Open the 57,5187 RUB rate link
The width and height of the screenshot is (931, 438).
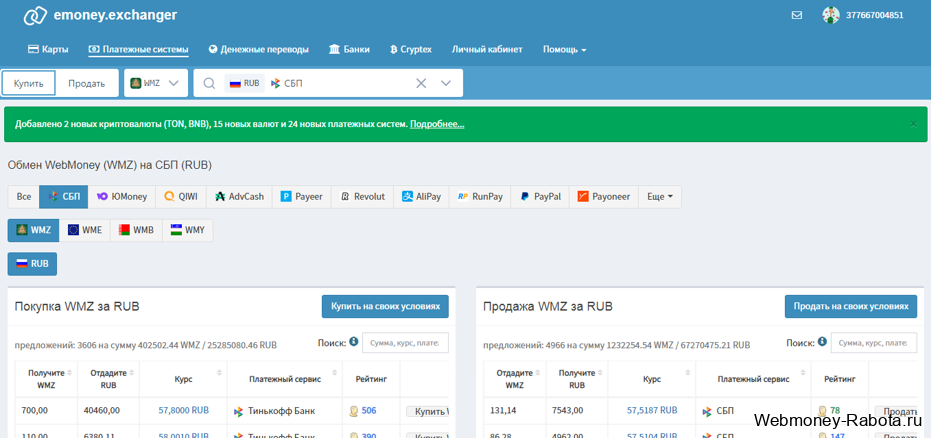652,411
